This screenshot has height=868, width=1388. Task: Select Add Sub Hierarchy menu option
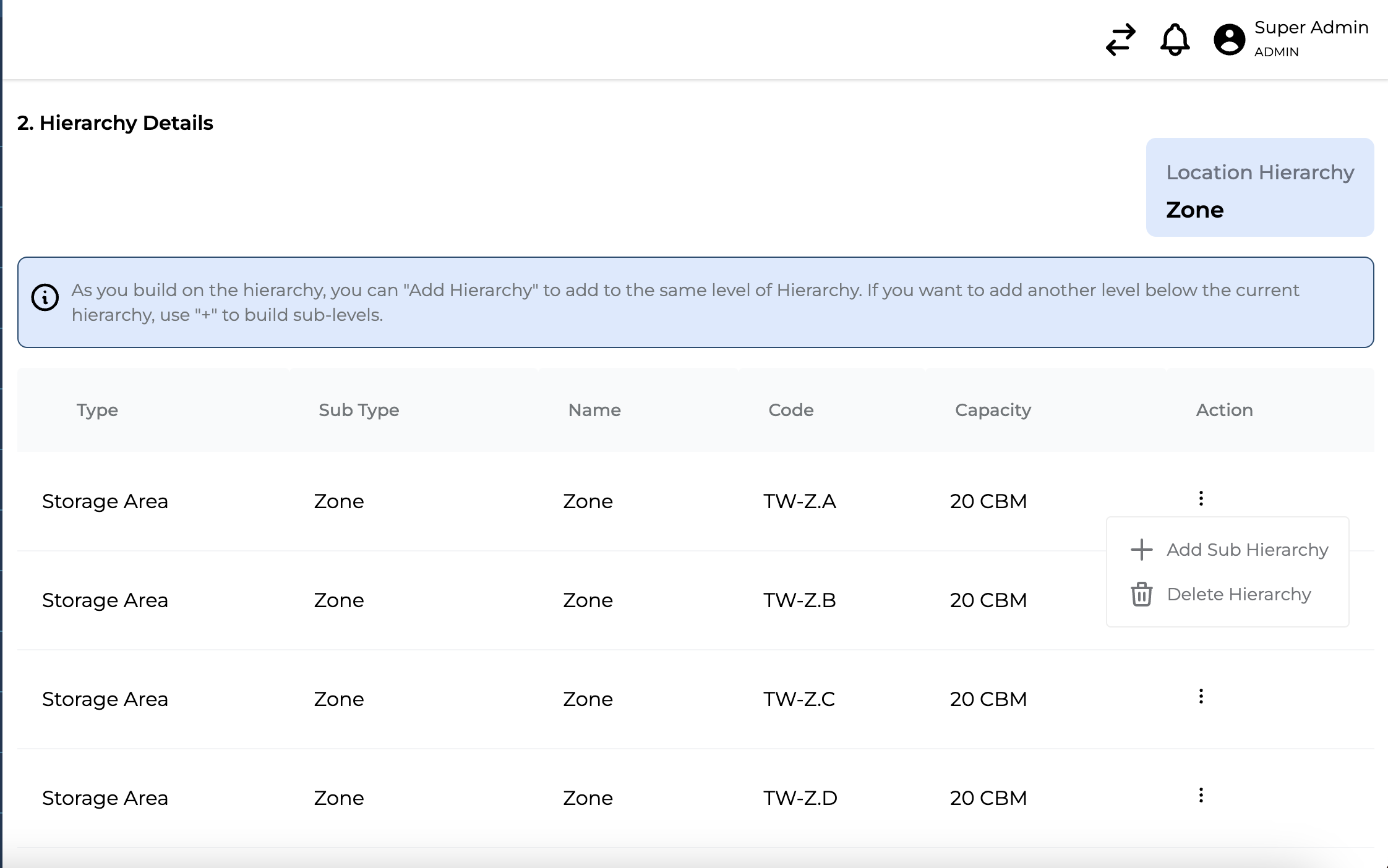(x=1247, y=550)
